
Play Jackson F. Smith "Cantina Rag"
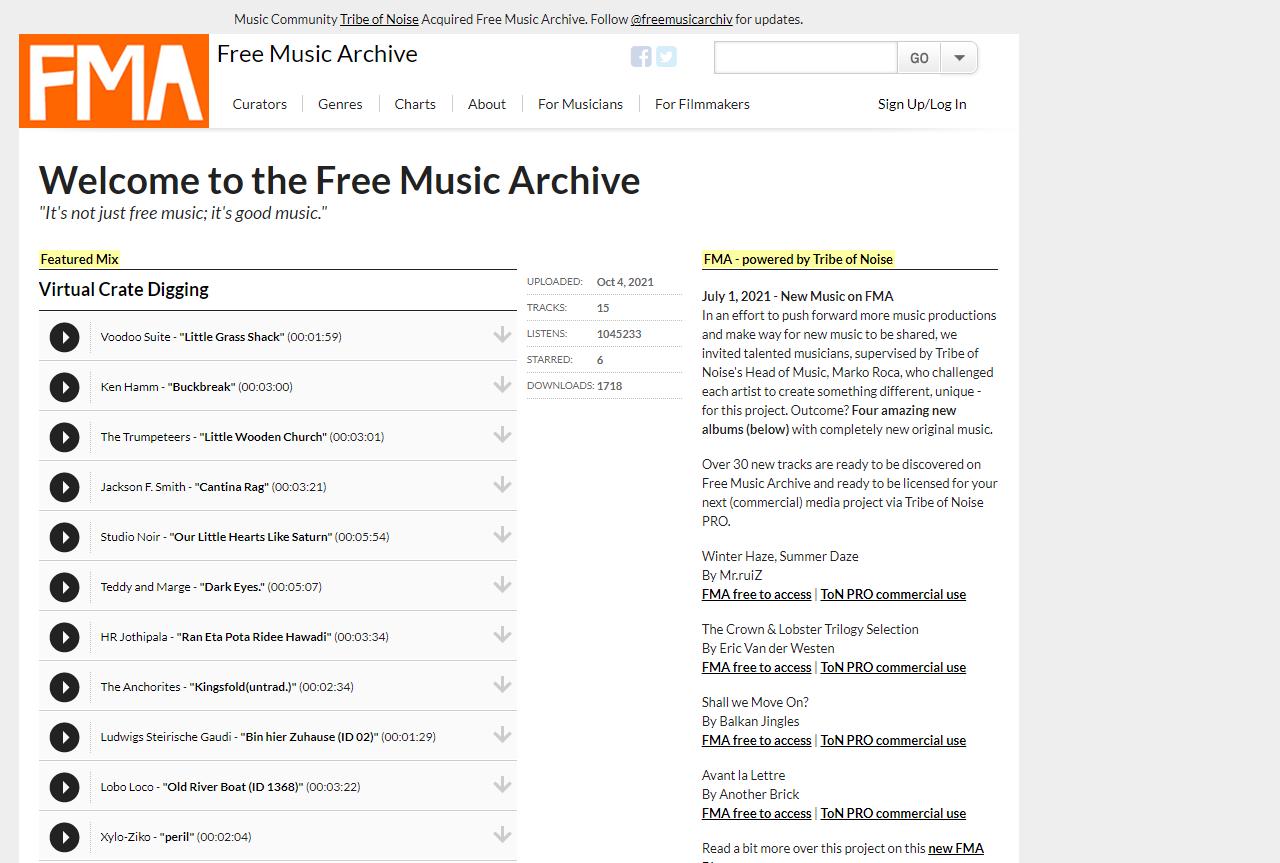[64, 487]
